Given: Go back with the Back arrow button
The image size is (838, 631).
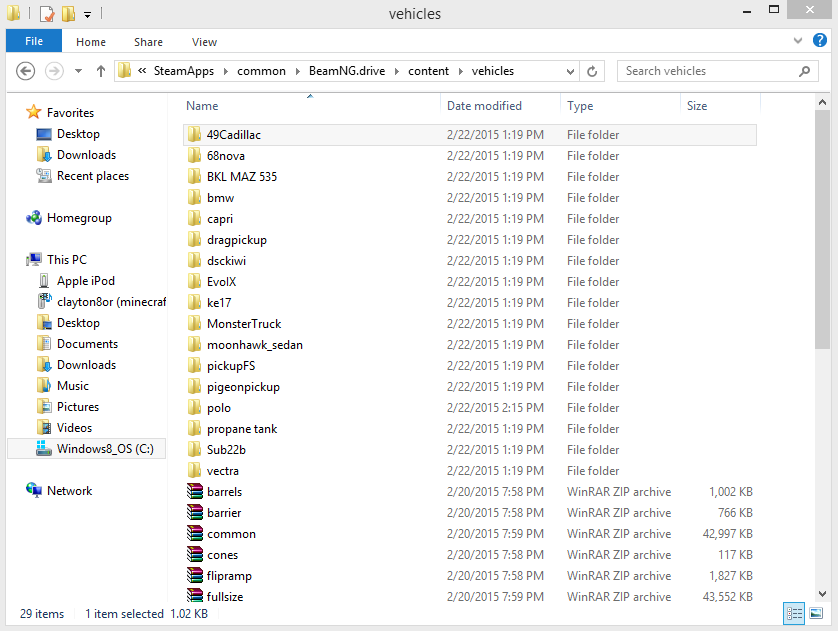Looking at the screenshot, I should [x=25, y=71].
